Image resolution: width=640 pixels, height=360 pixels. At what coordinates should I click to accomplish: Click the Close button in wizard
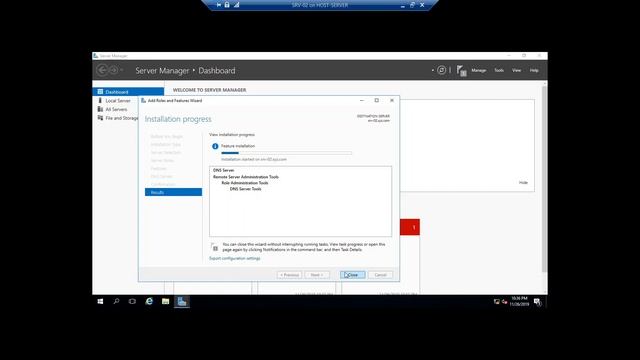tap(353, 275)
